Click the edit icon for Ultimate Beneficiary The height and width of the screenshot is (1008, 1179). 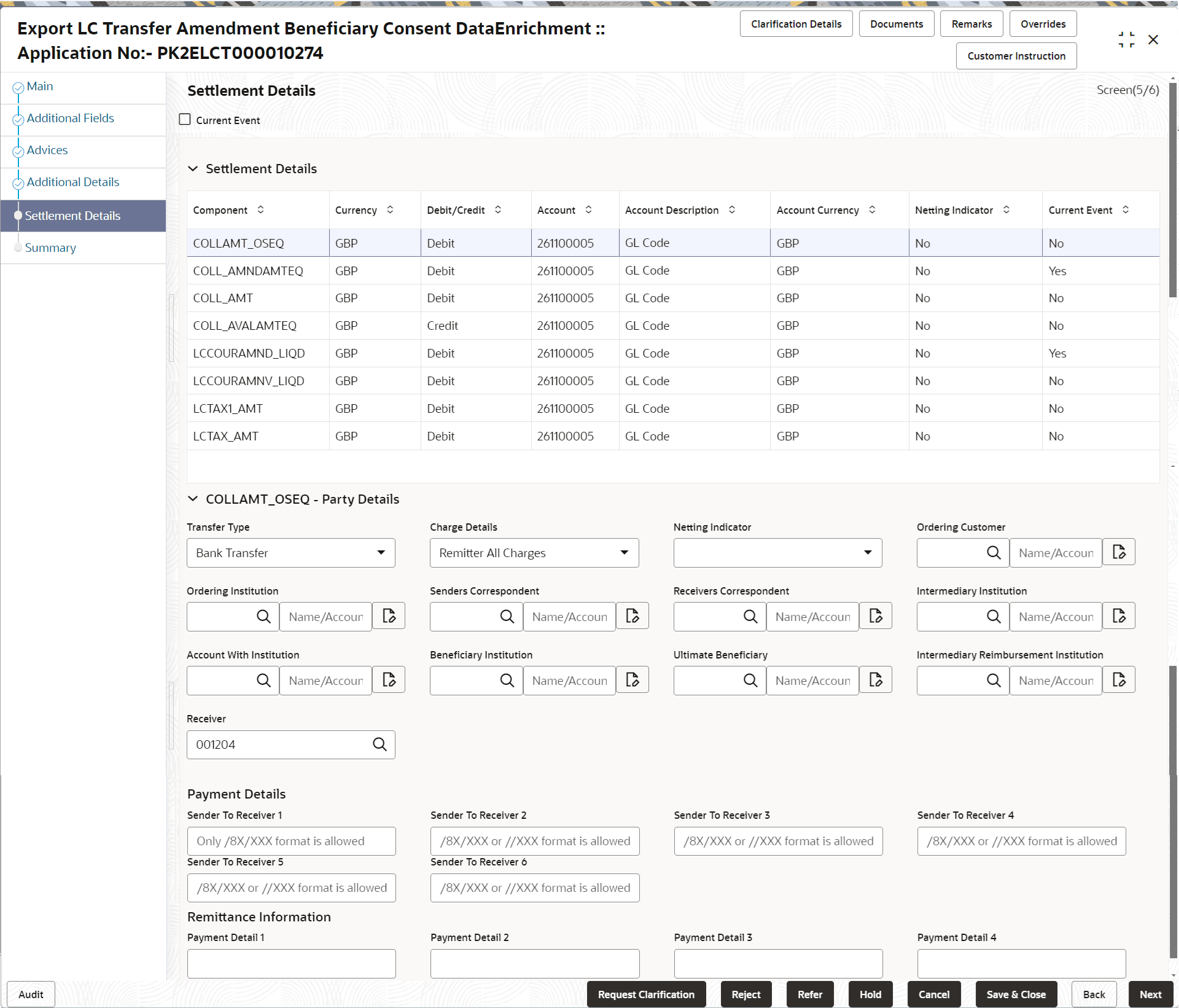[x=876, y=680]
